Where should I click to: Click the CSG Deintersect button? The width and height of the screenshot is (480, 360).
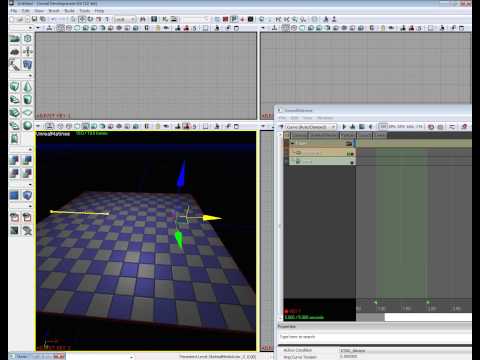27,173
